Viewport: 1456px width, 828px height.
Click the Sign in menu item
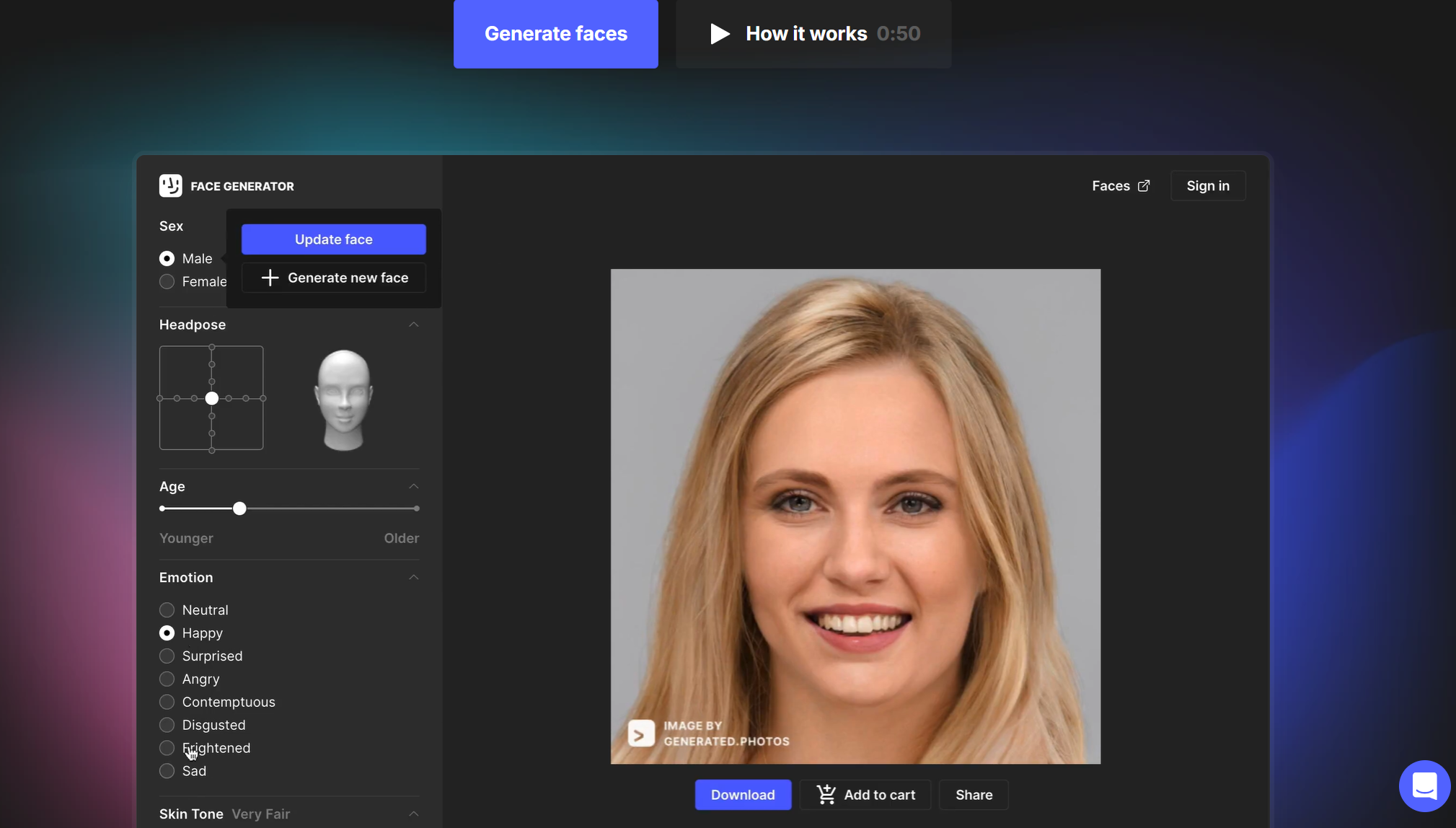[1207, 185]
